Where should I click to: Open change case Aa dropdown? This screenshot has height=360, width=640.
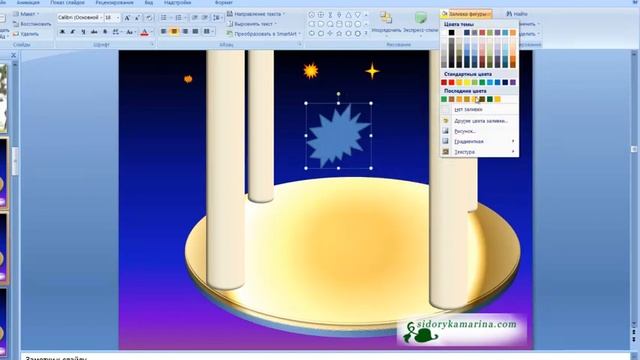[131, 32]
